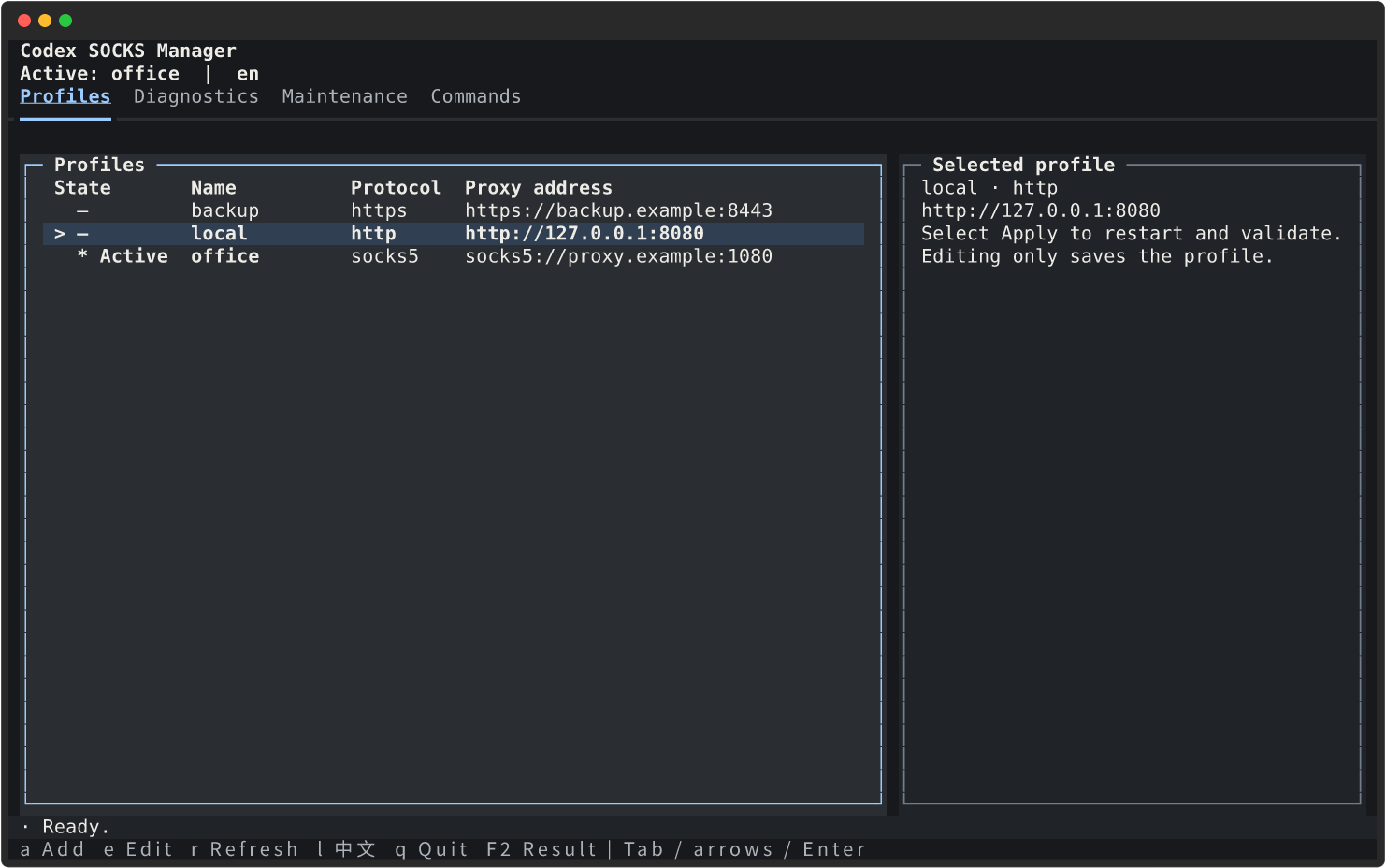
Task: Click the 'a Add' shortcut hint
Action: coord(52,849)
